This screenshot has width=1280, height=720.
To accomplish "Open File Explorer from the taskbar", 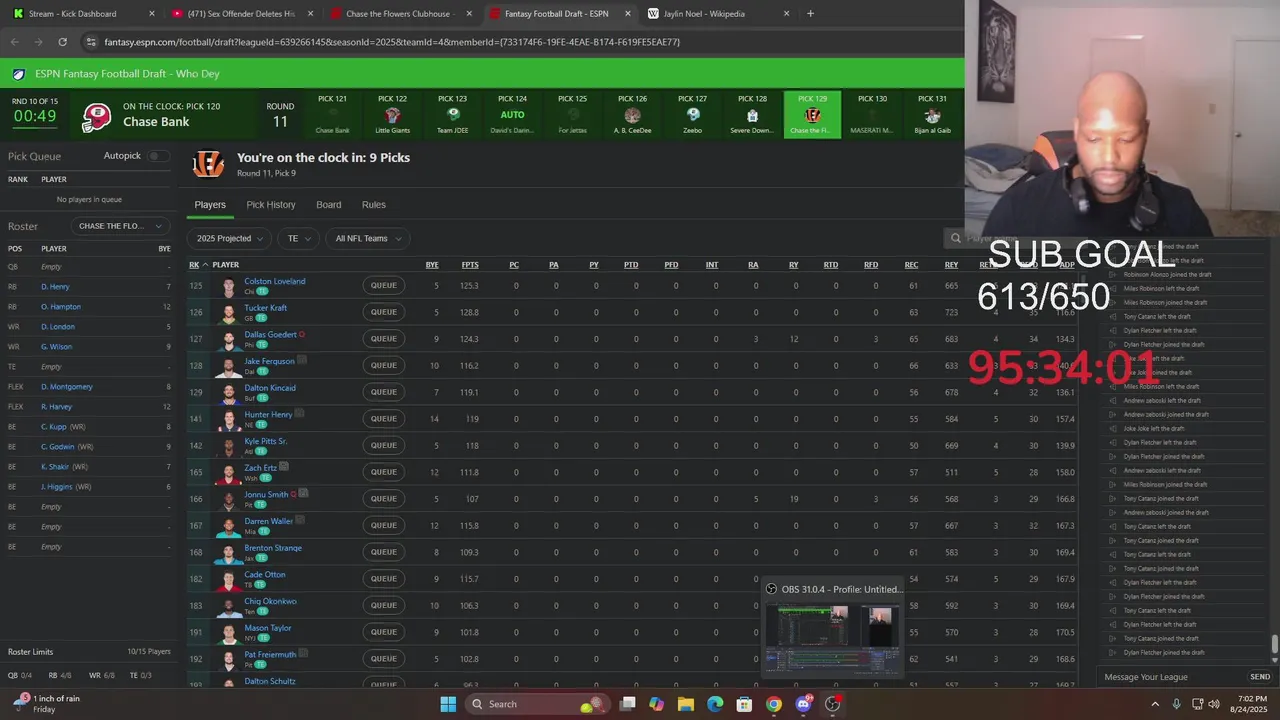I will pyautogui.click(x=685, y=704).
